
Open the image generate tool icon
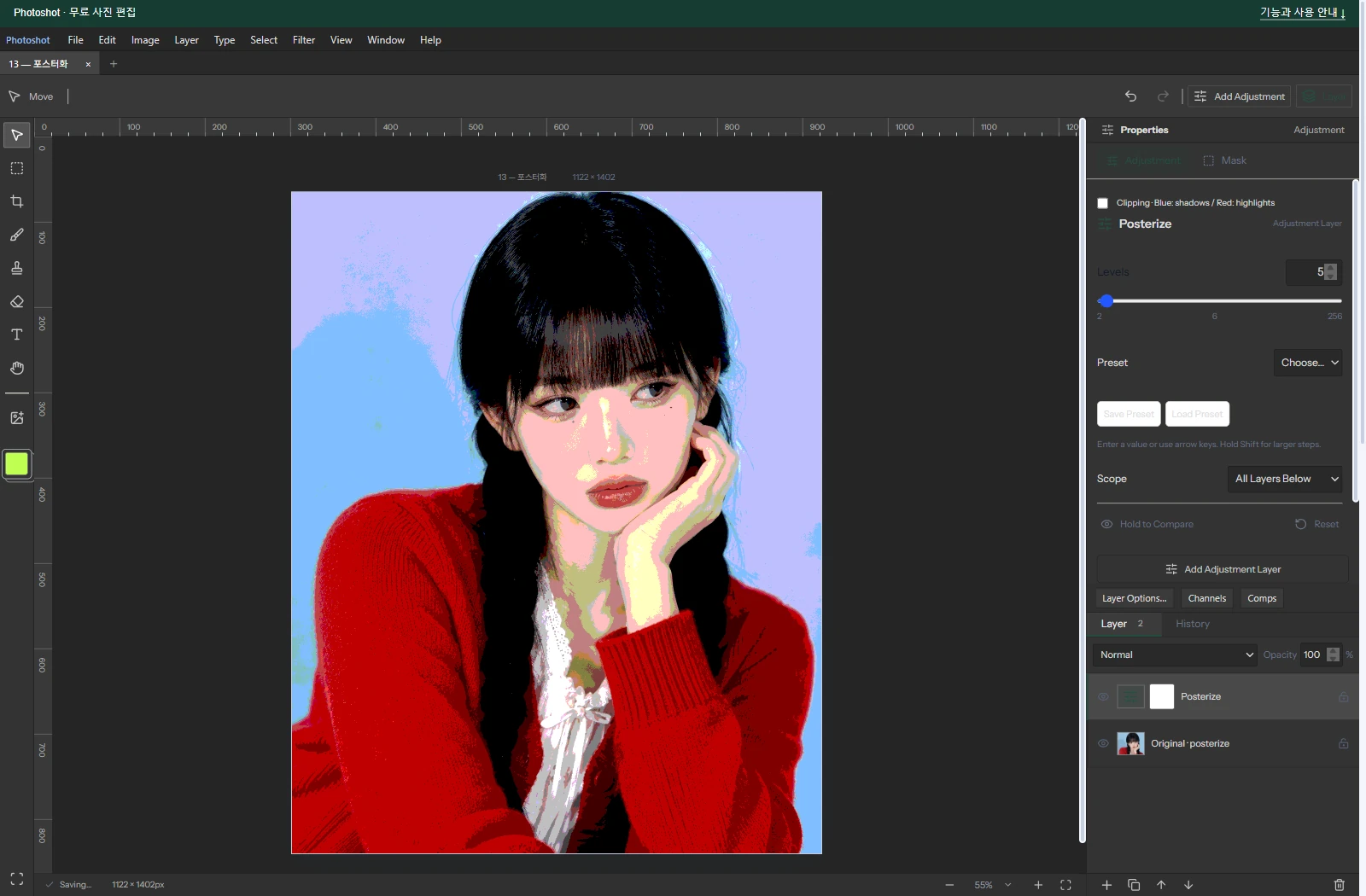(x=16, y=418)
